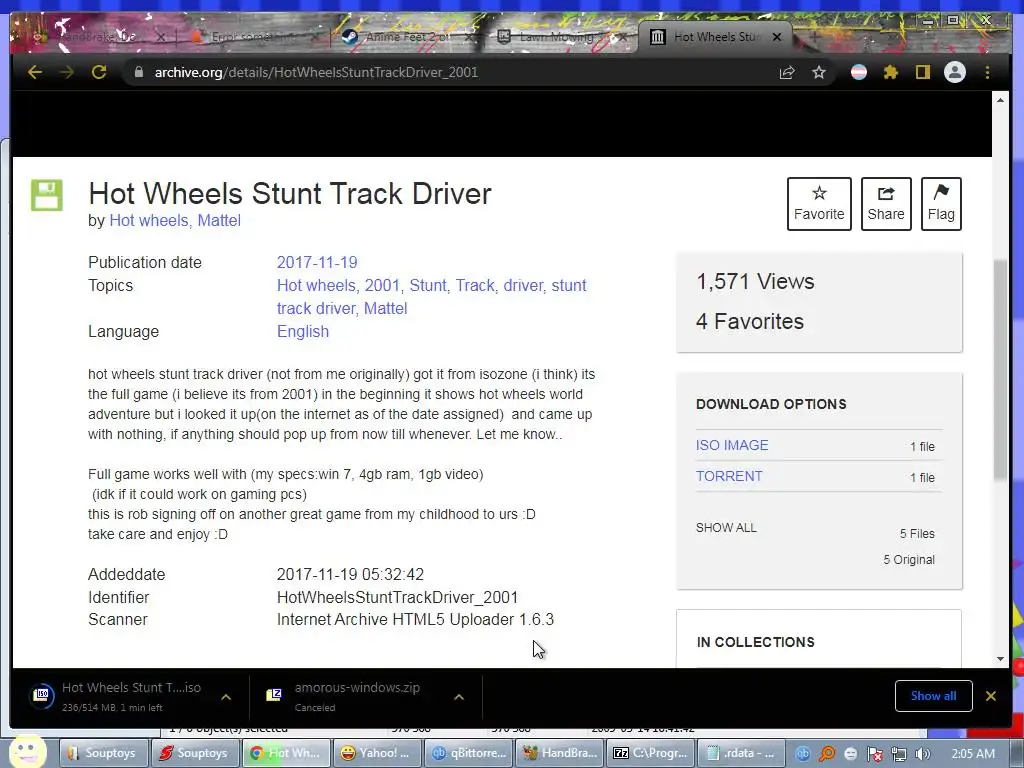Close the downloads bar
The width and height of the screenshot is (1024, 768).
[991, 696]
